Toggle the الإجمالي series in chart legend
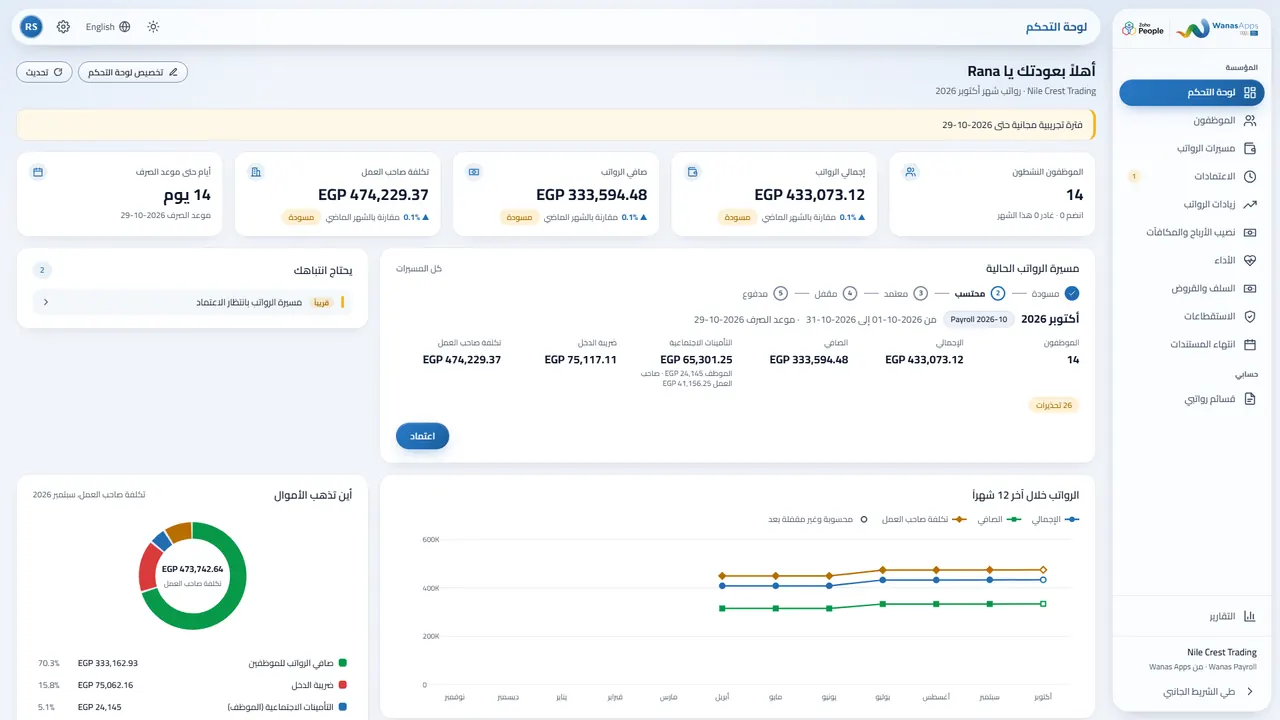The image size is (1280, 720). pos(1055,519)
